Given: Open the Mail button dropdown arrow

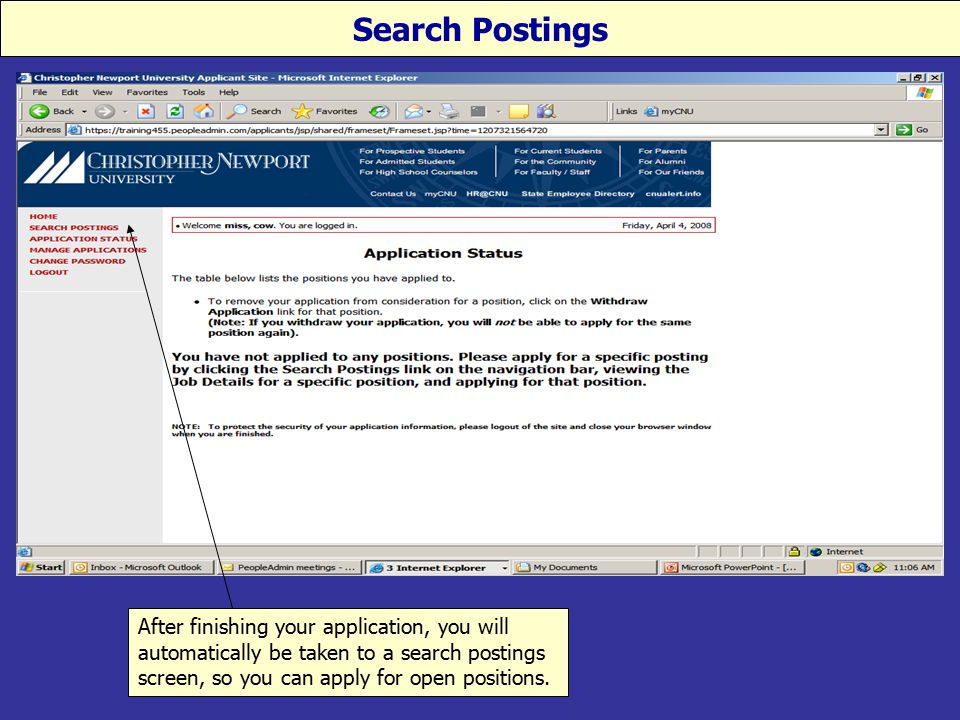Looking at the screenshot, I should coord(429,111).
